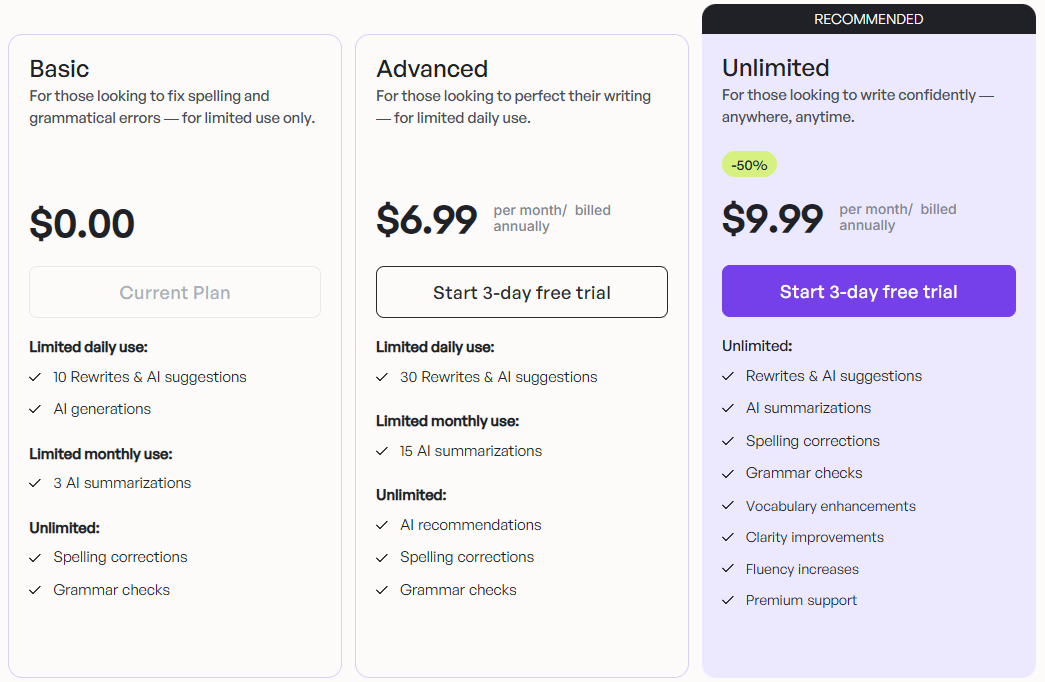This screenshot has height=682, width=1045.
Task: Select the checkmark beside Grammar checks in Basic
Action: point(35,589)
